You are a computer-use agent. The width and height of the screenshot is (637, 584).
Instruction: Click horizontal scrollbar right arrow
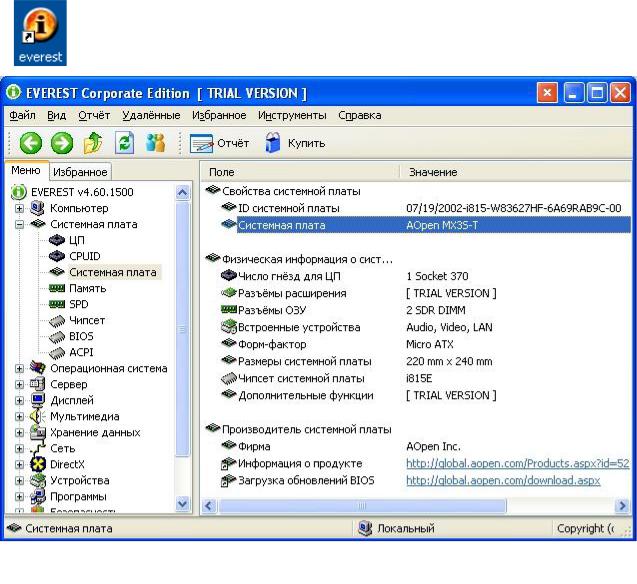(622, 506)
